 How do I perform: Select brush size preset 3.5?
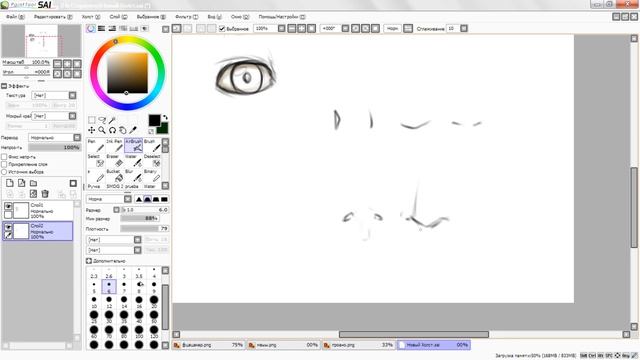tap(139, 273)
